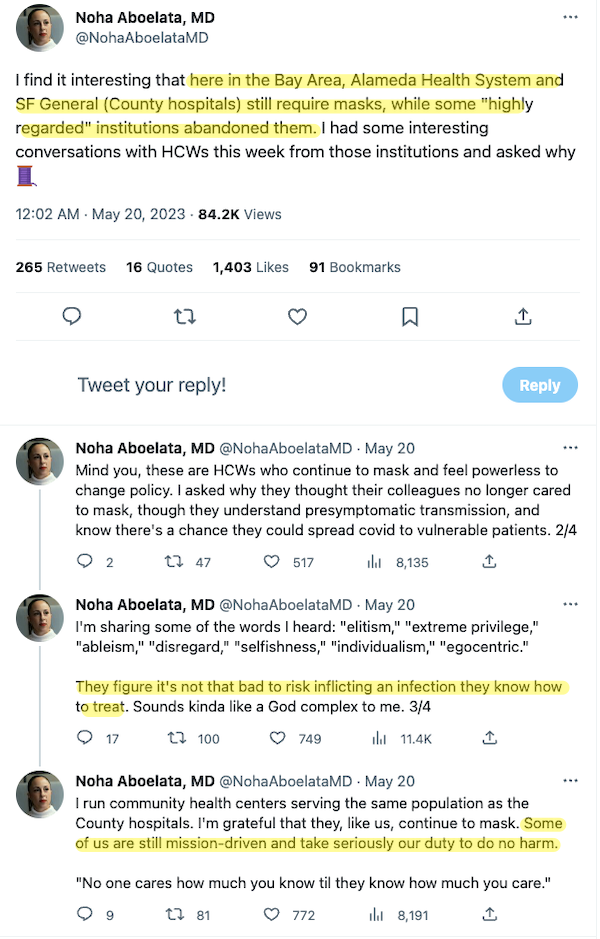600x939 pixels.
Task: Open the more options menu on the main tweet
Action: (570, 18)
